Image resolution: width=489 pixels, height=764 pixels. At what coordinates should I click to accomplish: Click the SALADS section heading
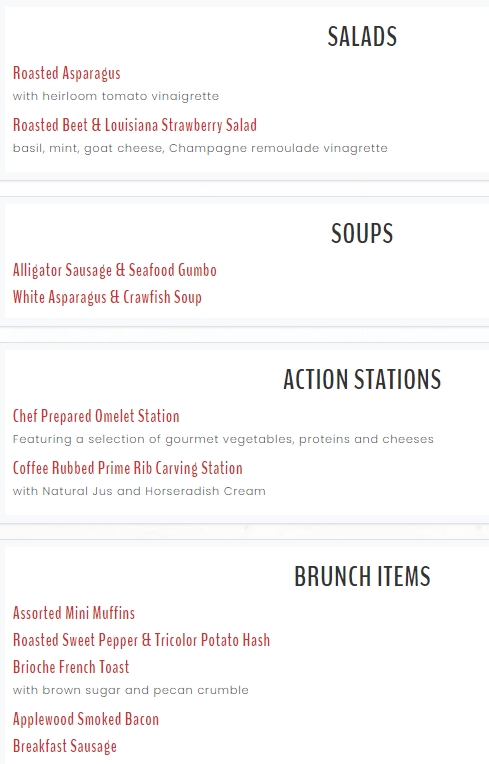pyautogui.click(x=362, y=37)
